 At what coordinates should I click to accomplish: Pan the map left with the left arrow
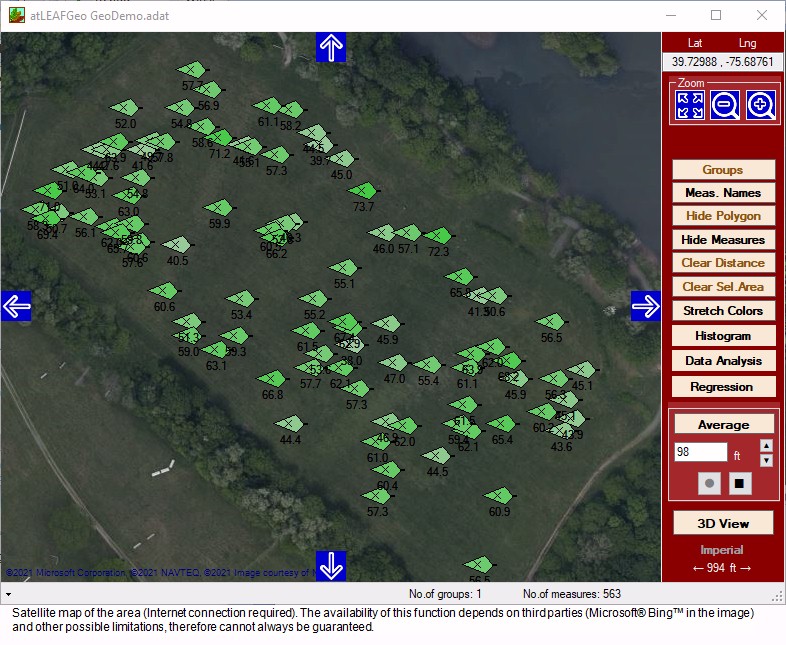tap(16, 306)
